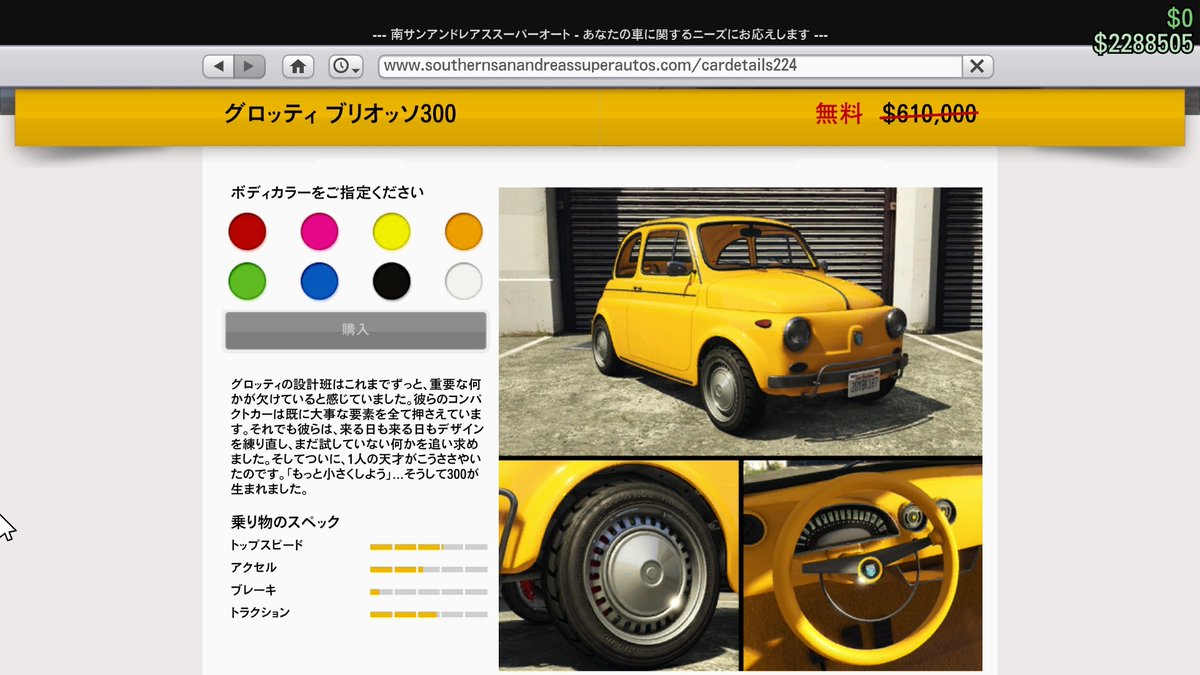This screenshot has width=1200, height=675.
Task: Click the browser forward arrow
Action: (250, 66)
